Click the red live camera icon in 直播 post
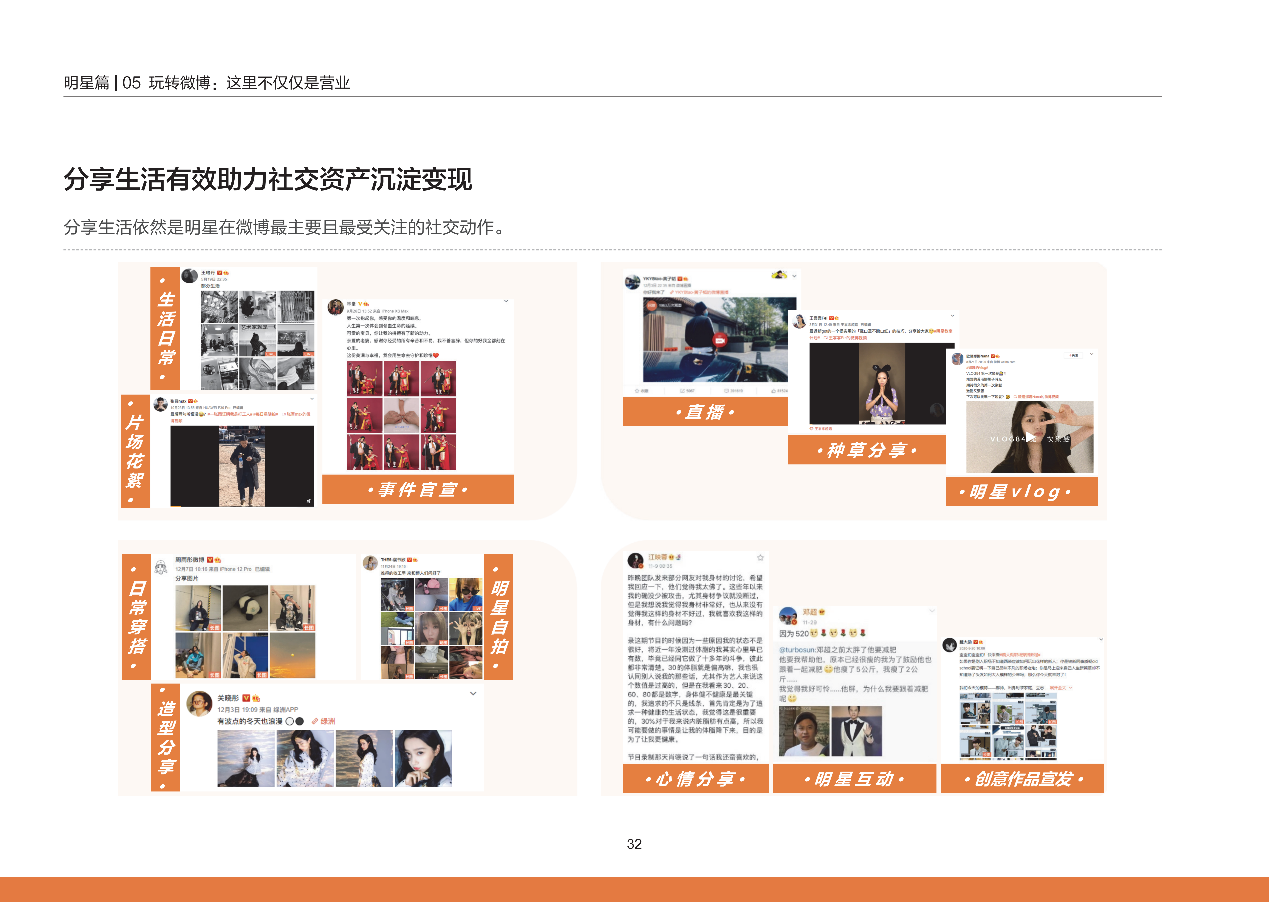 coord(718,340)
